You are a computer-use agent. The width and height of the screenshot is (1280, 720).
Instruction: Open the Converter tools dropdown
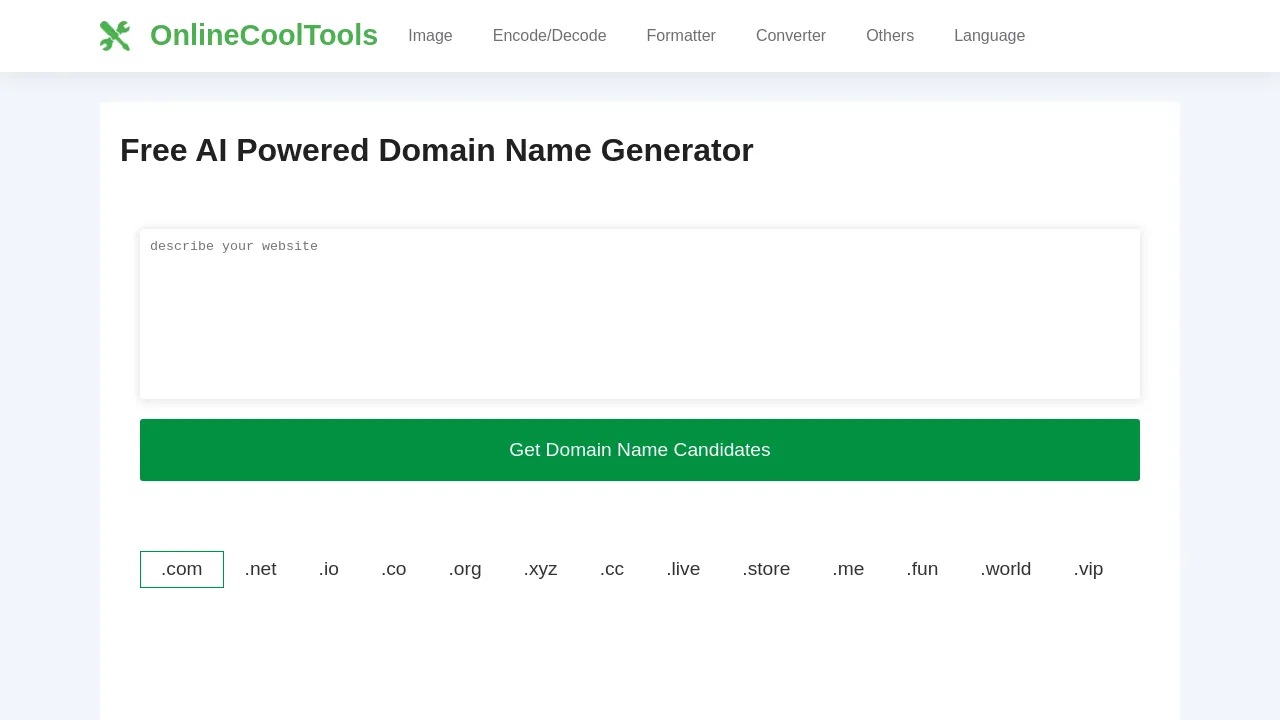790,36
